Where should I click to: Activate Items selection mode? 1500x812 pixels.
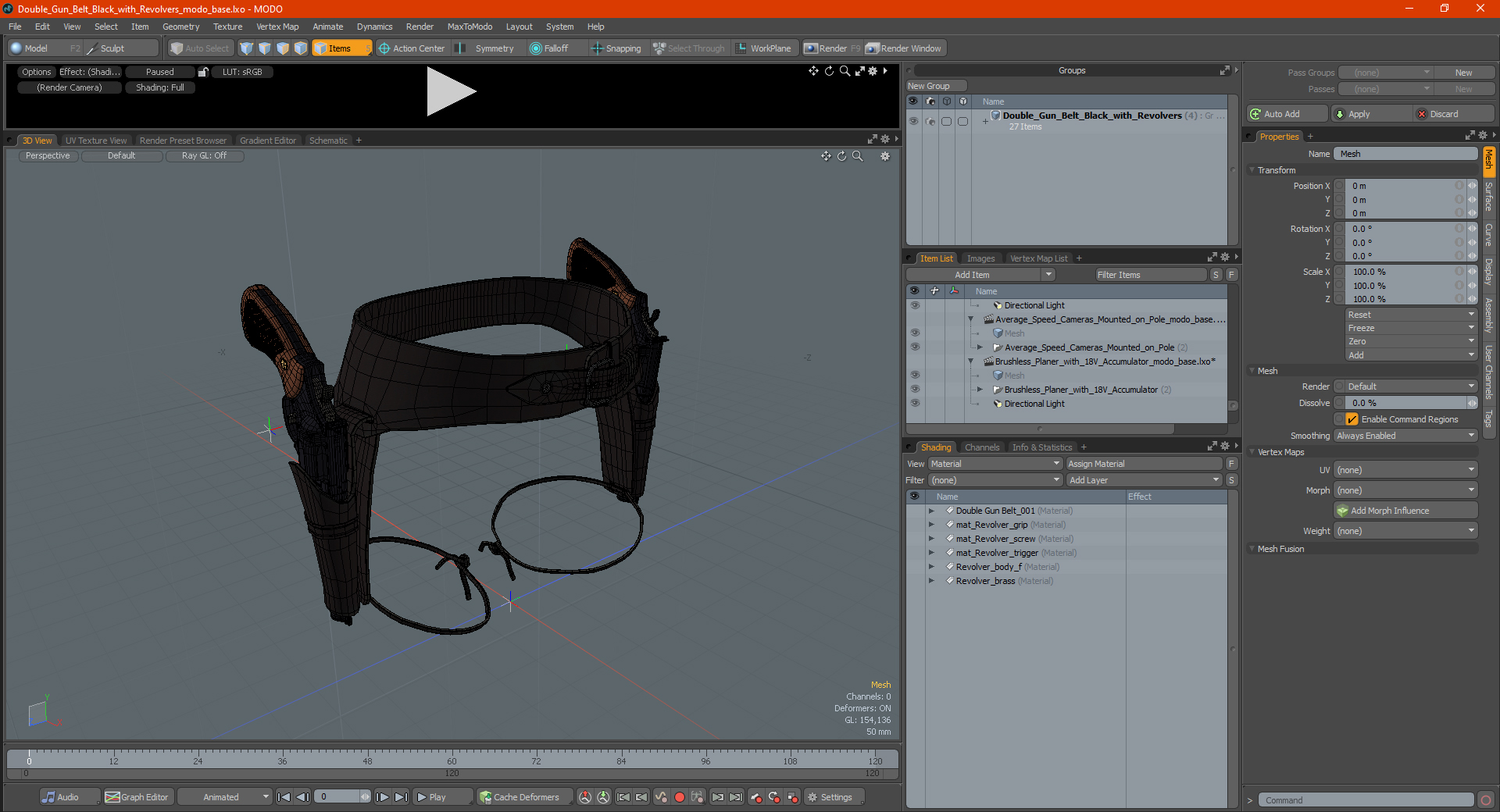coord(341,48)
